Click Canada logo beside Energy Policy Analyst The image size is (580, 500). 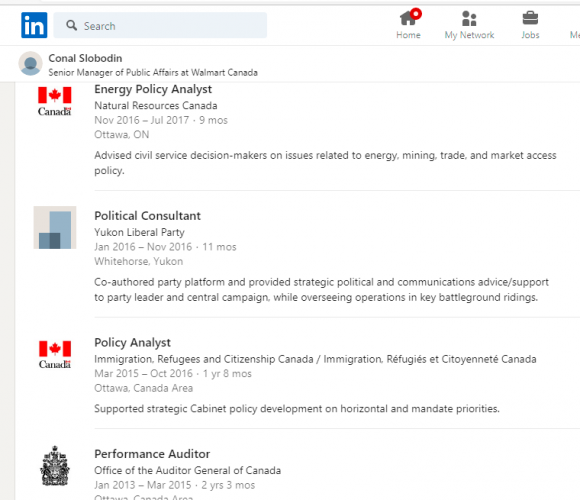(55, 101)
